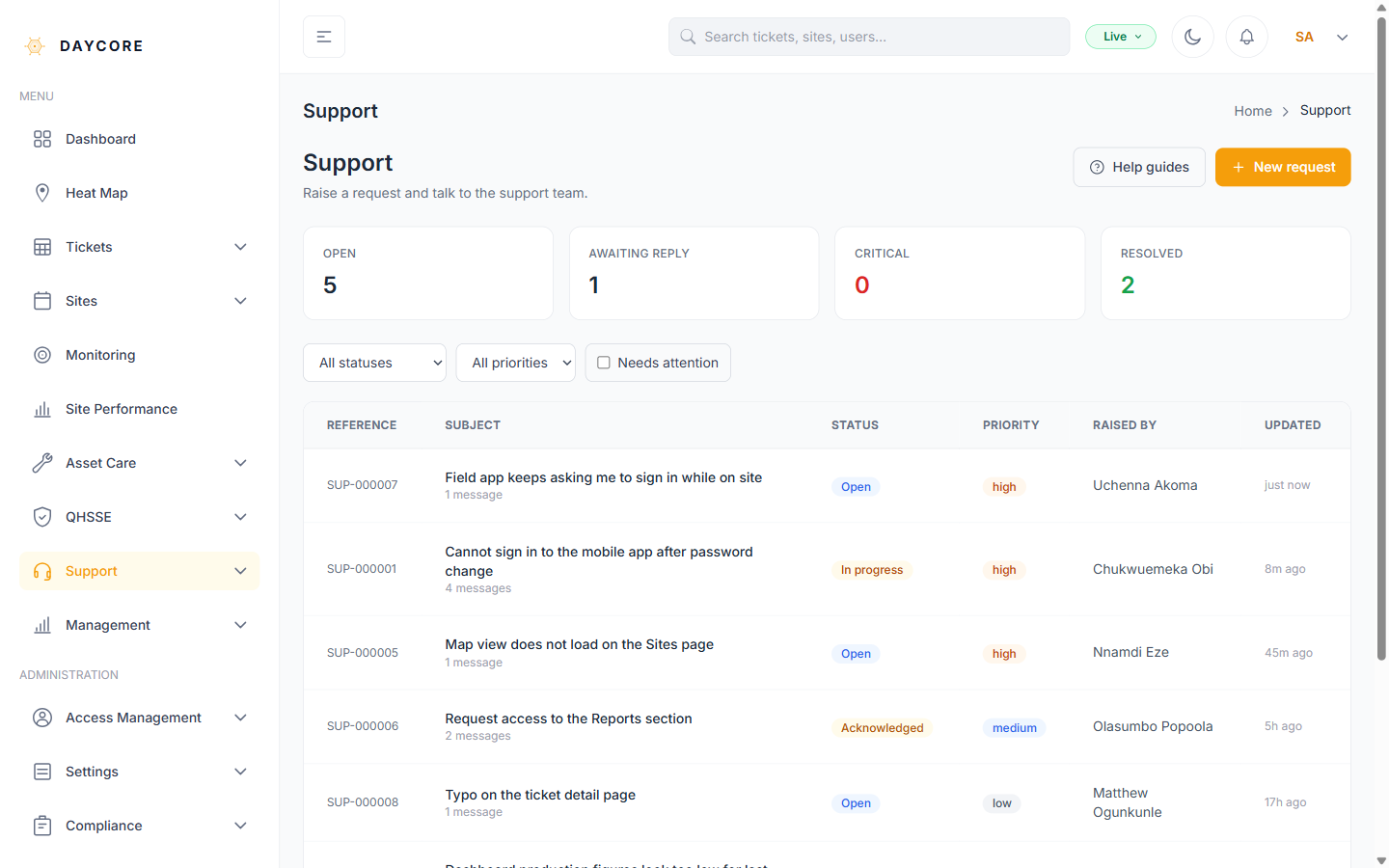The height and width of the screenshot is (868, 1389).
Task: Expand the Asset Care submenu chevron
Action: point(241,463)
